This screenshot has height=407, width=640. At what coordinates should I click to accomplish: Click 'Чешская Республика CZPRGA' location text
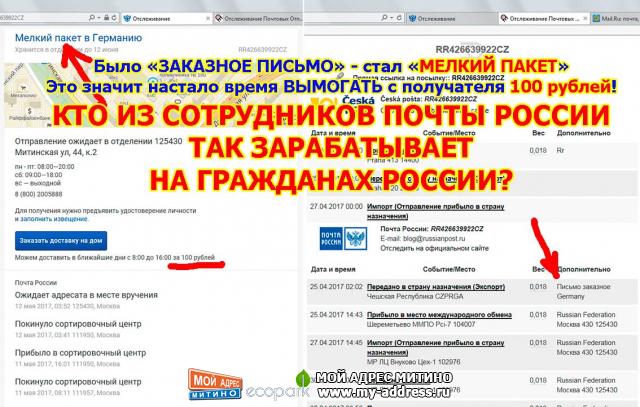point(415,296)
